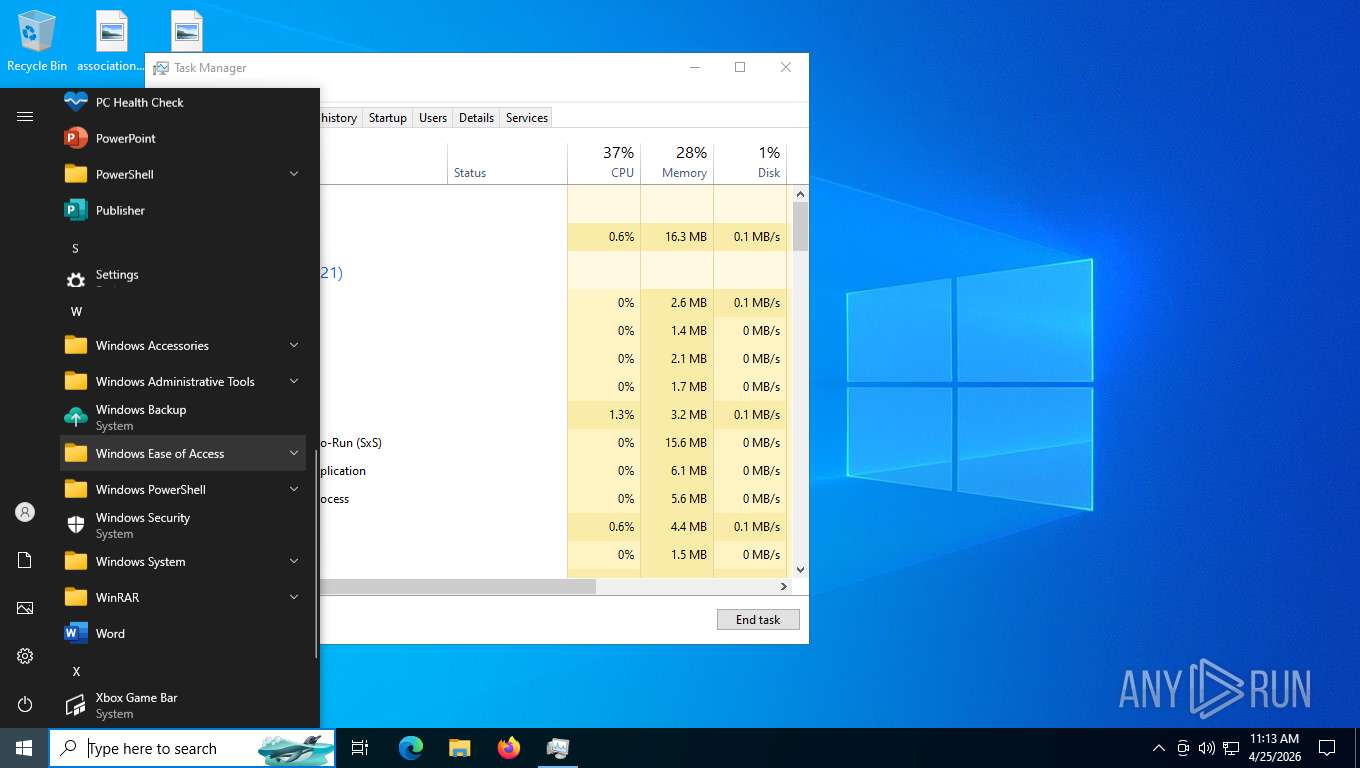1360x768 pixels.
Task: Expand Windows System chevron
Action: [x=294, y=561]
